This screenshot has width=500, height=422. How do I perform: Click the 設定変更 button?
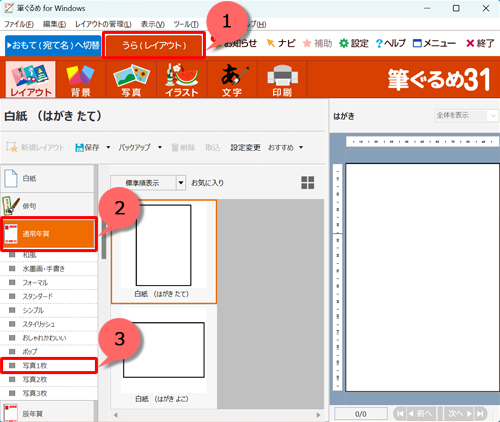[x=245, y=147]
